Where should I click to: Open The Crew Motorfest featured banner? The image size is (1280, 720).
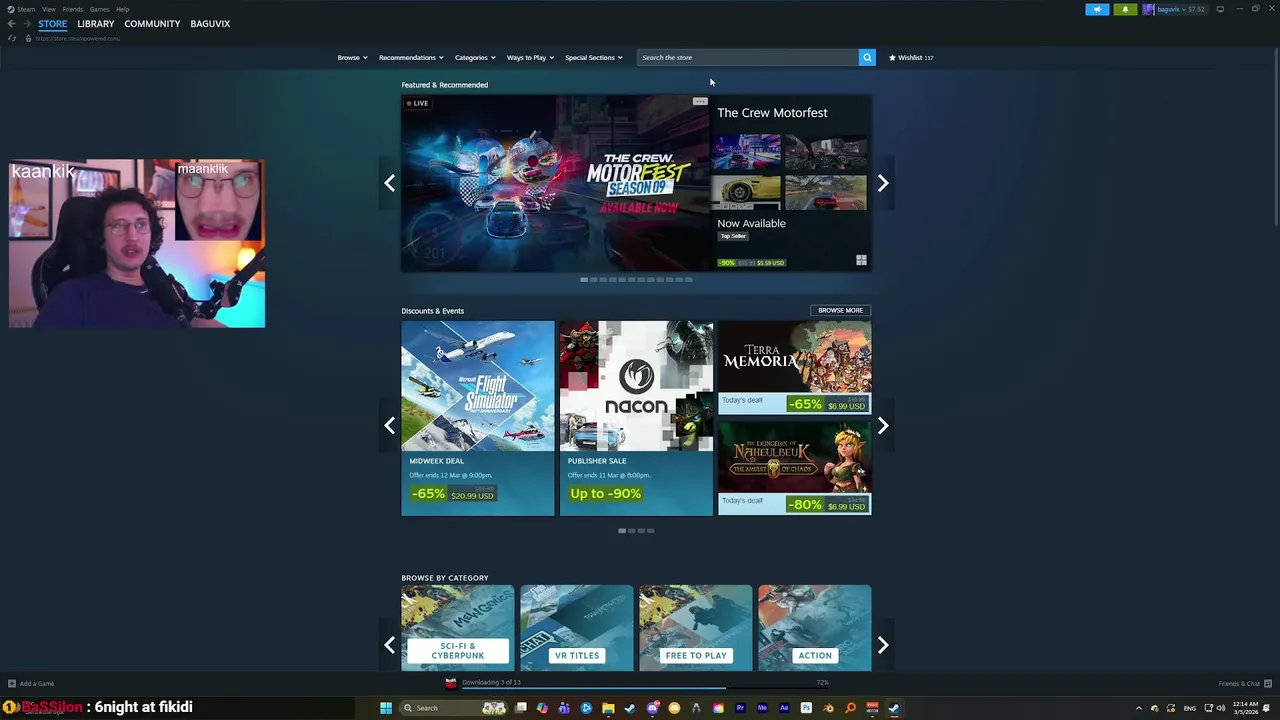[555, 183]
